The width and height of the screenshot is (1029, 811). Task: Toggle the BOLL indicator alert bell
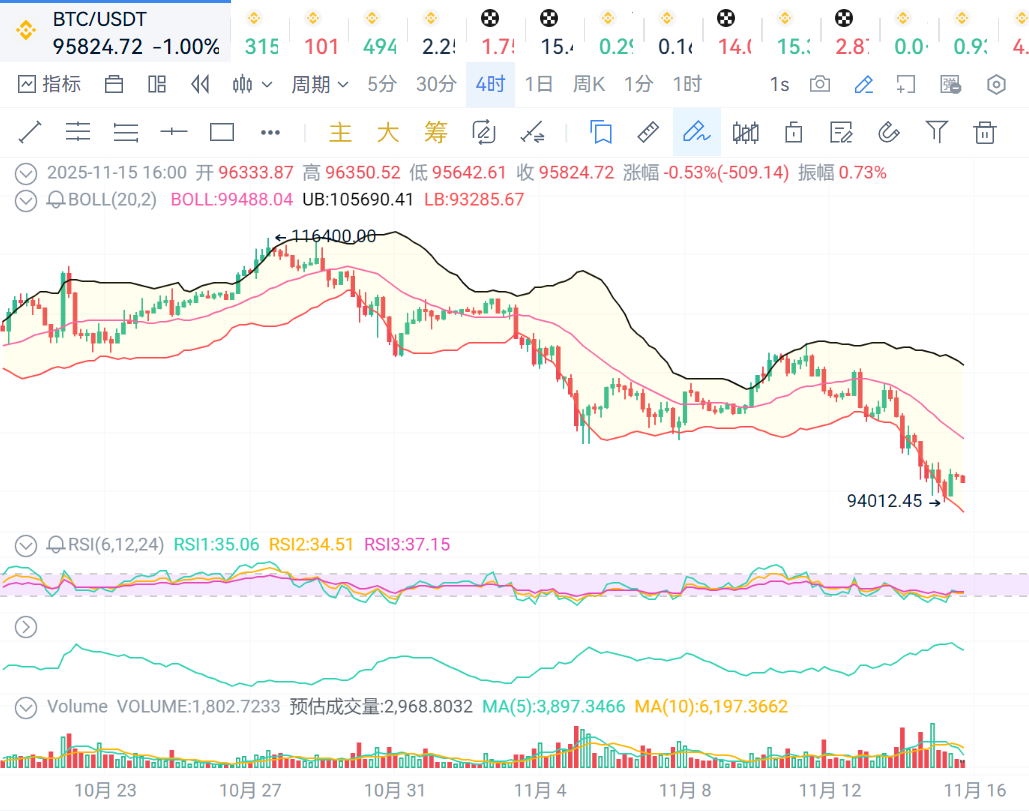click(x=56, y=199)
